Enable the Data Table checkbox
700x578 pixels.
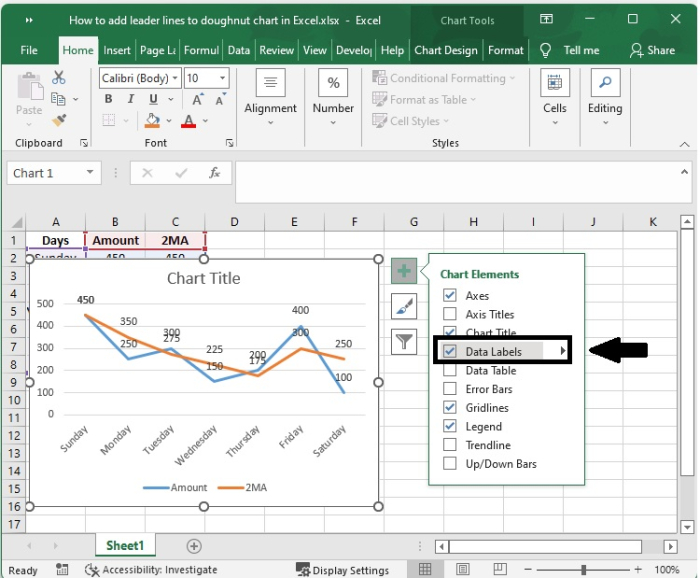pyautogui.click(x=450, y=370)
